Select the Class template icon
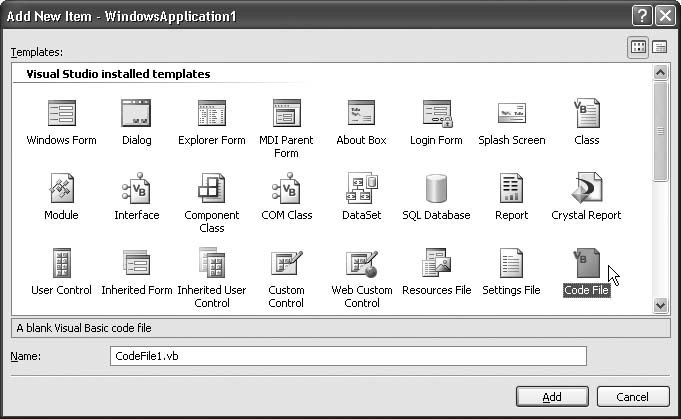The height and width of the screenshot is (419, 681). tap(586, 113)
